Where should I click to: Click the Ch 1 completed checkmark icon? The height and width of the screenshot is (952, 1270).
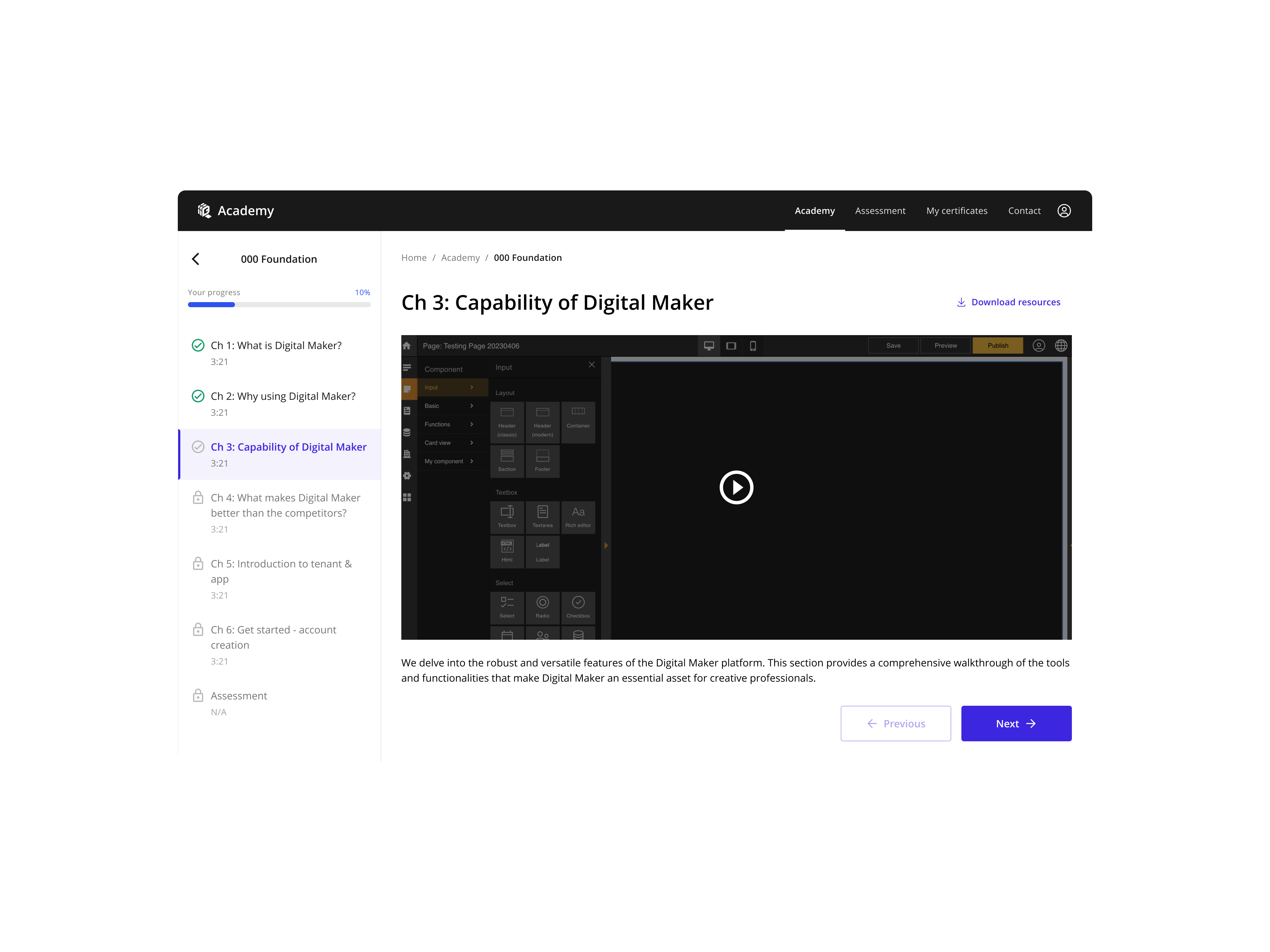click(x=198, y=346)
